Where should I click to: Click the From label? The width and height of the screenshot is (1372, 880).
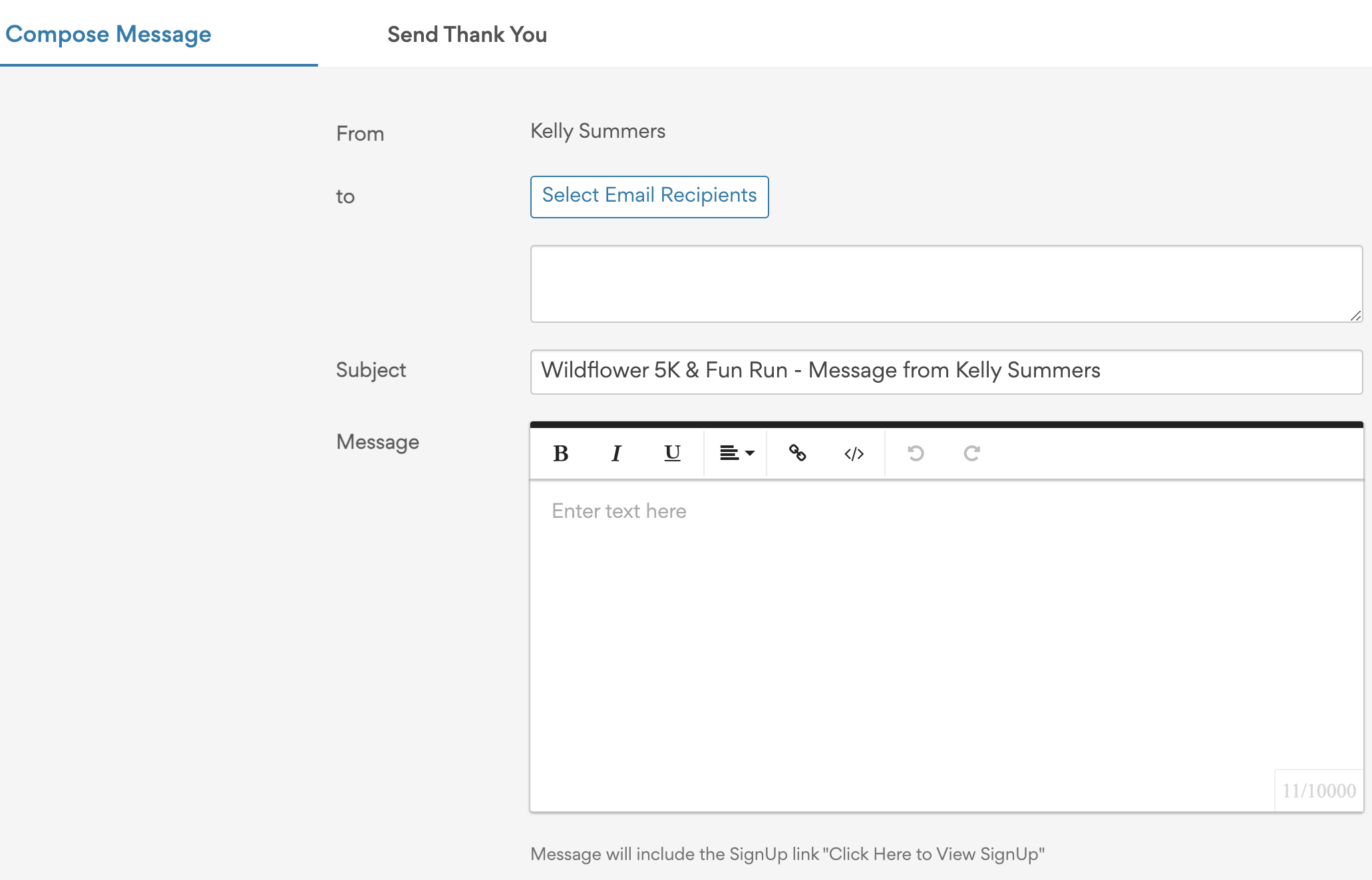(360, 133)
